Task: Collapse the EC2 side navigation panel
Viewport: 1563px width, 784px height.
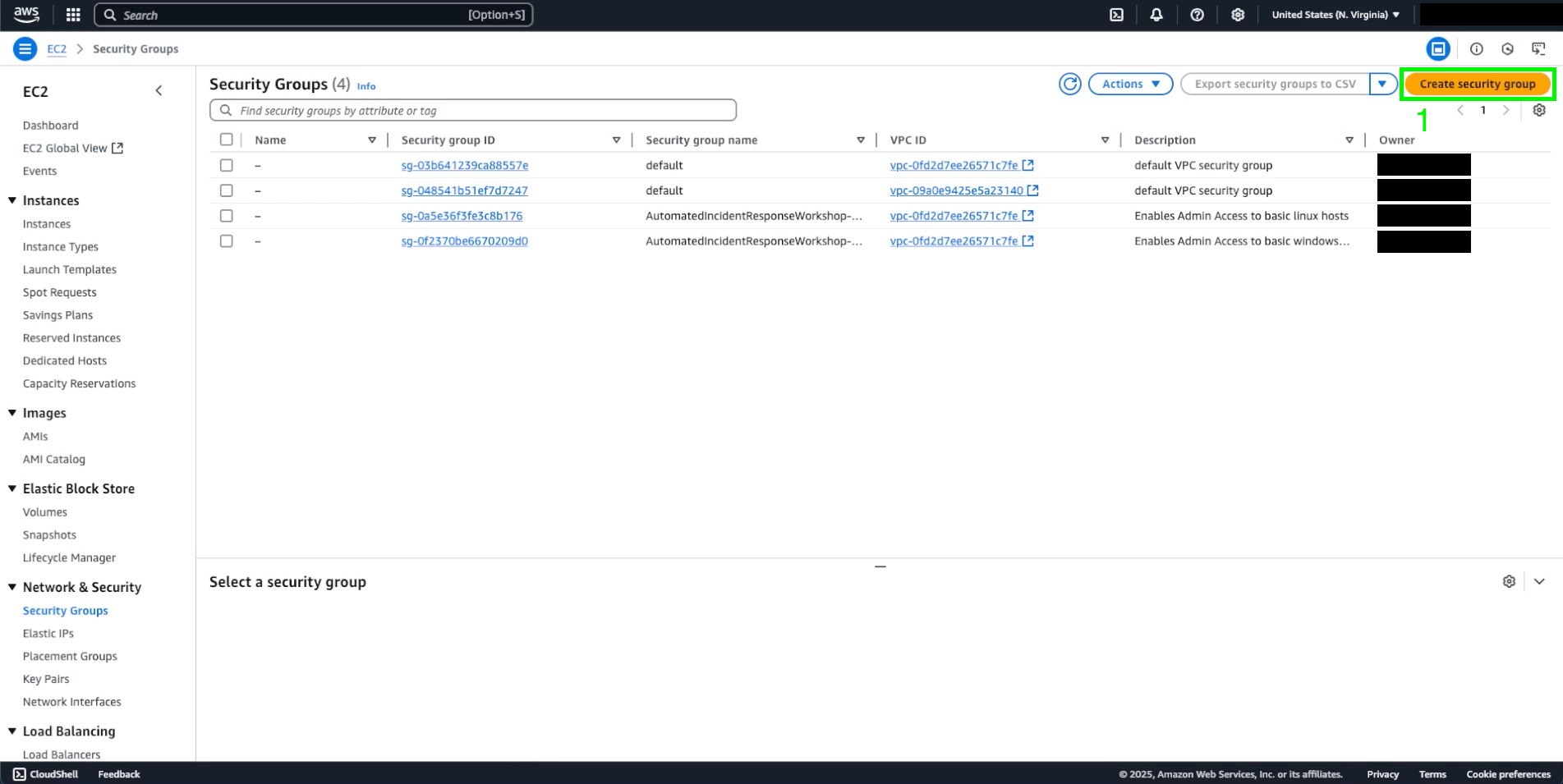Action: coord(159,91)
